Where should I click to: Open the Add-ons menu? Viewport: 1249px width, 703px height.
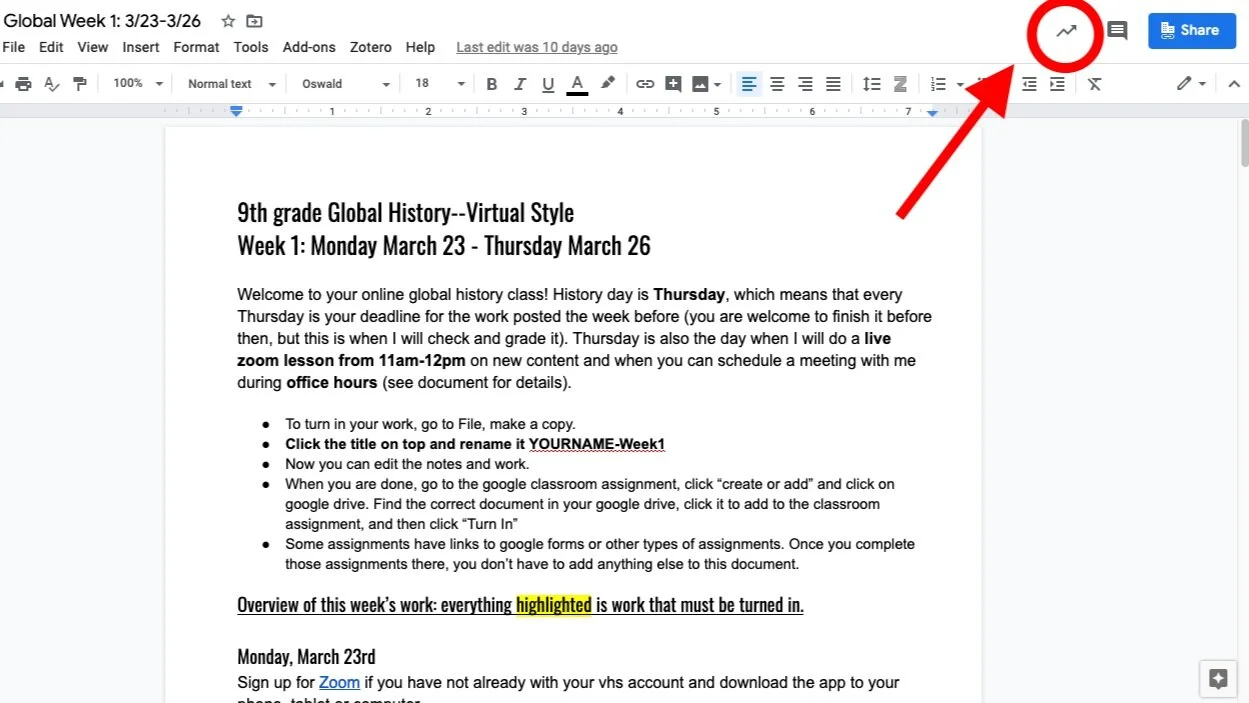[x=309, y=47]
